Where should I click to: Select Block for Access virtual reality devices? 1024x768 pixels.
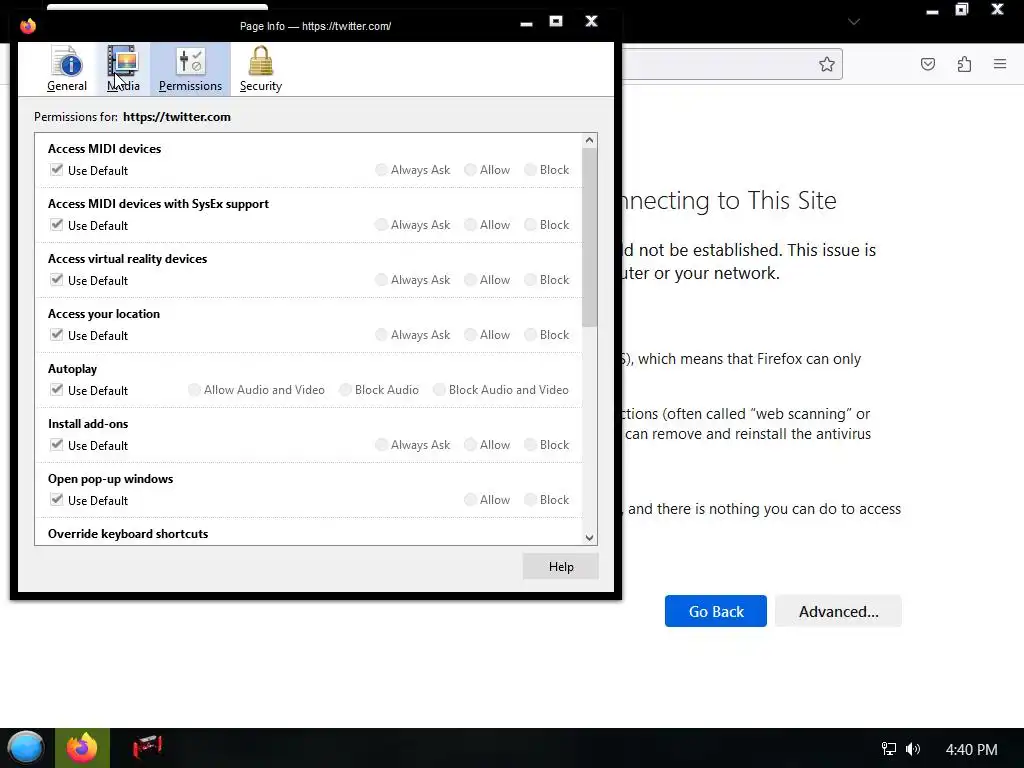530,280
